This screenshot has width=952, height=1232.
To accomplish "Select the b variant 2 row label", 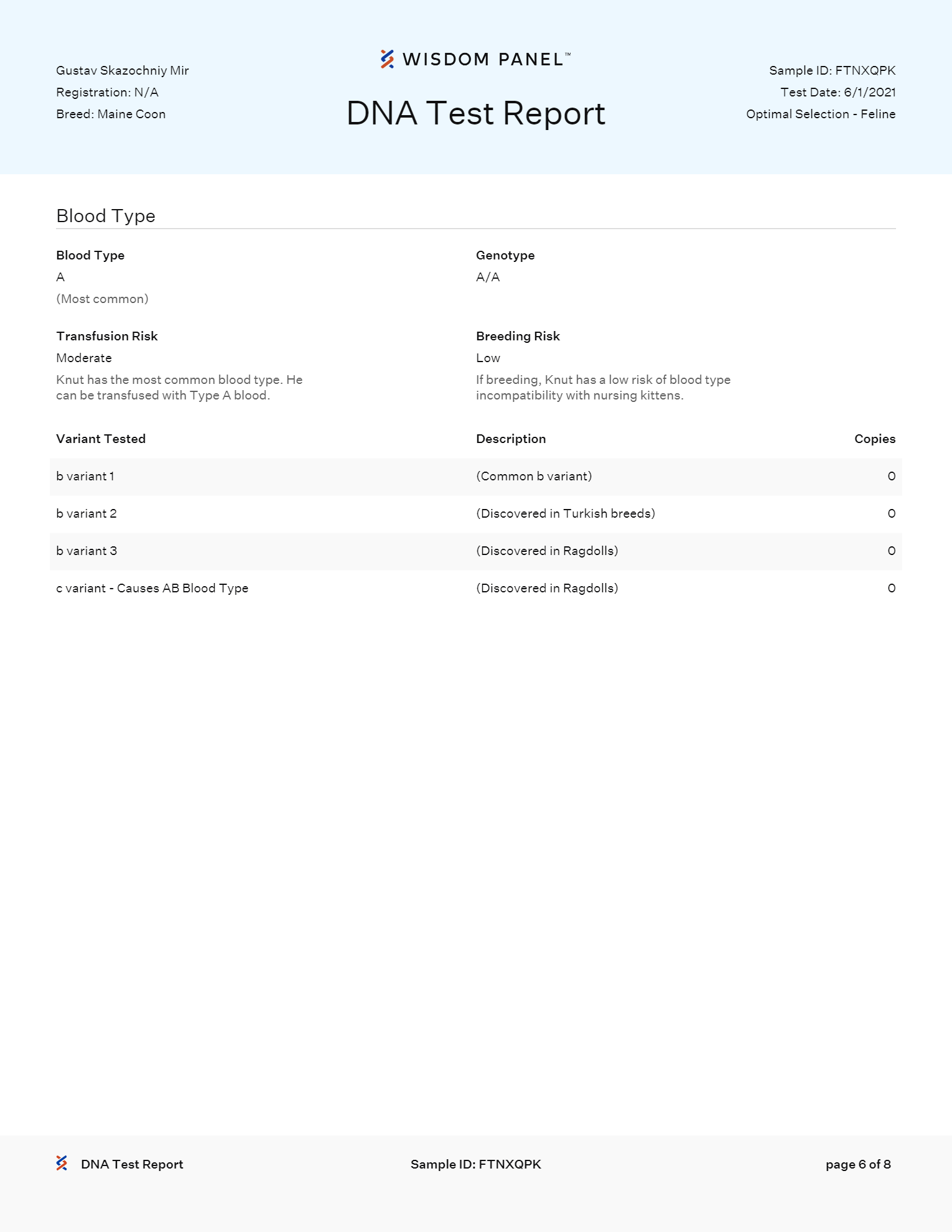I will pos(86,513).
